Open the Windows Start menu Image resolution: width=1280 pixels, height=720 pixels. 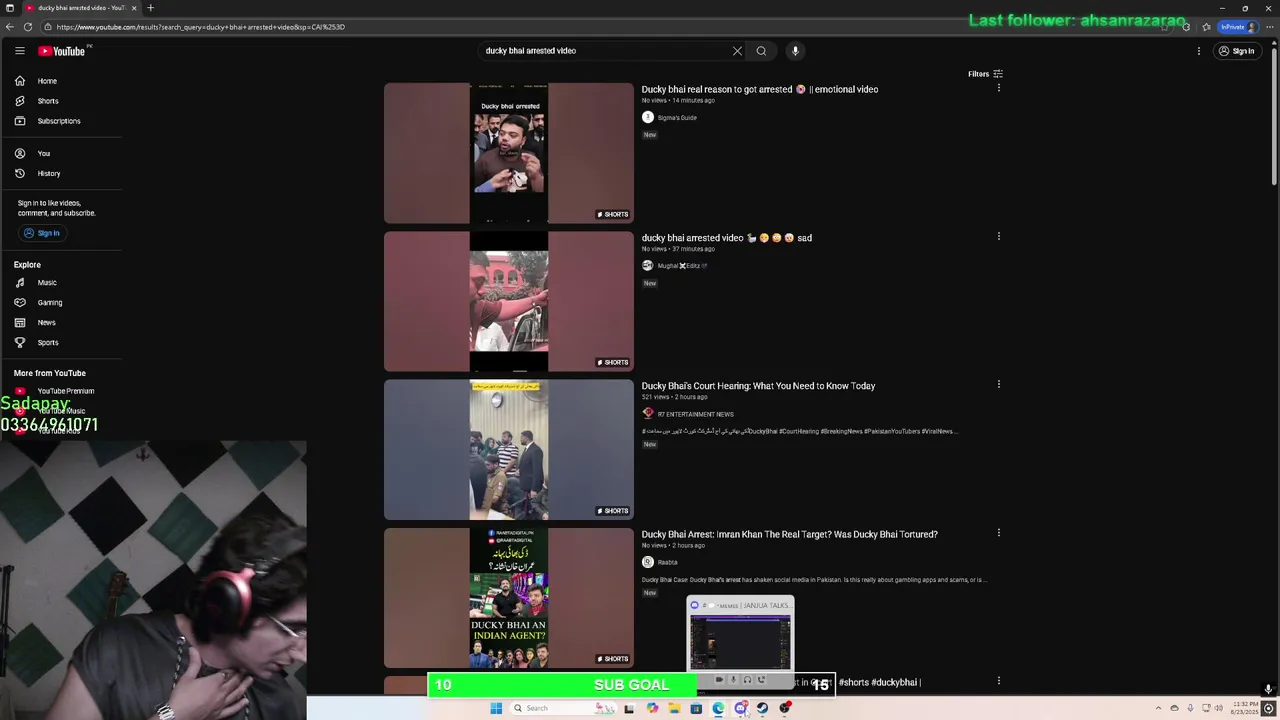tap(496, 708)
